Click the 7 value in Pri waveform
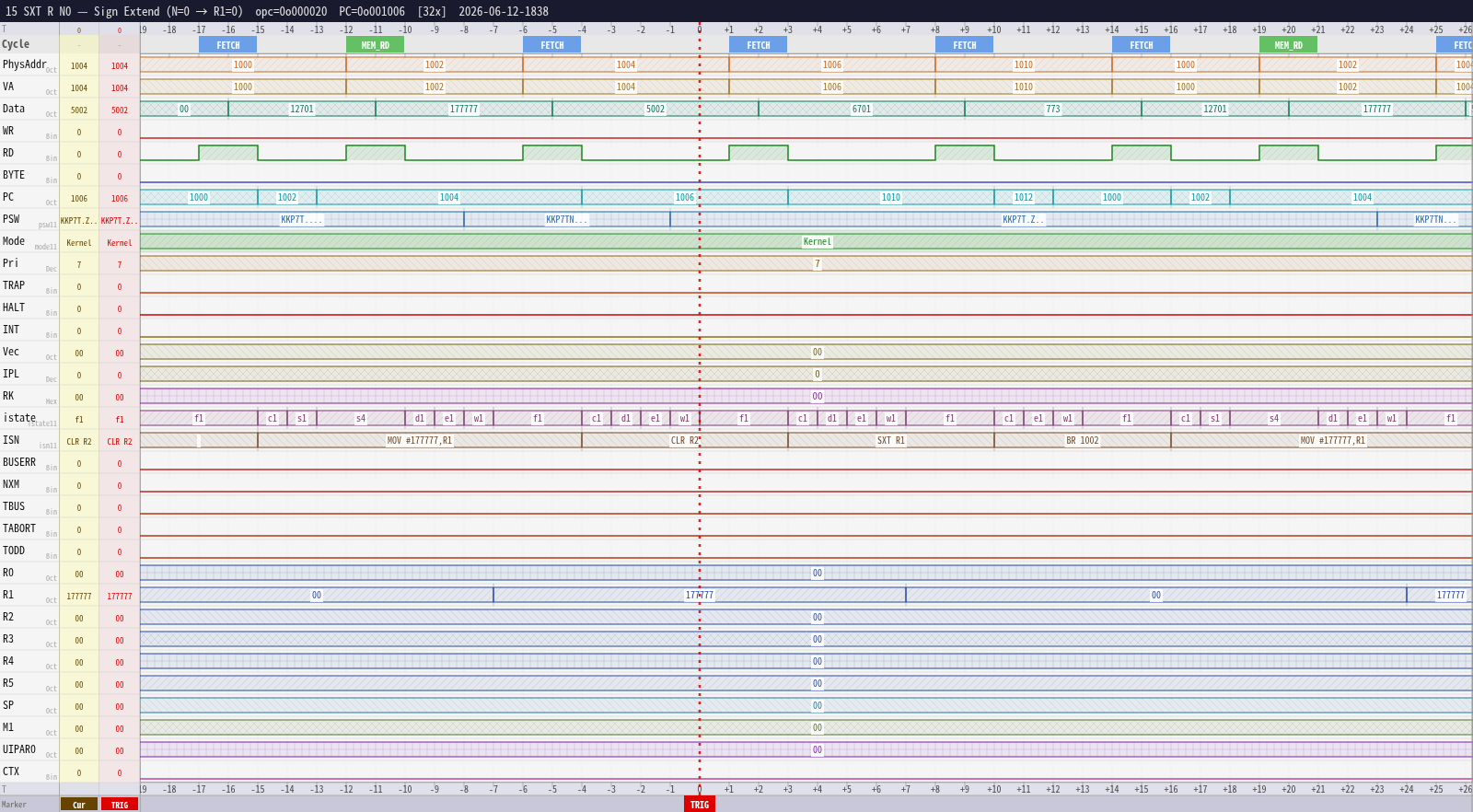 [818, 264]
